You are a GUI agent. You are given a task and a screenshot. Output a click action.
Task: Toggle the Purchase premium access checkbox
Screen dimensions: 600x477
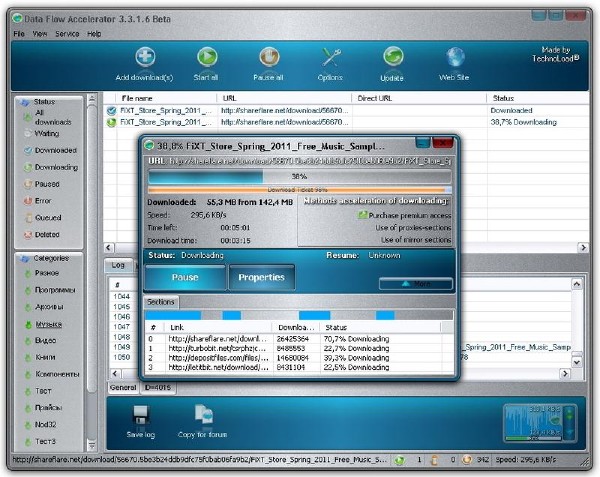pyautogui.click(x=363, y=215)
